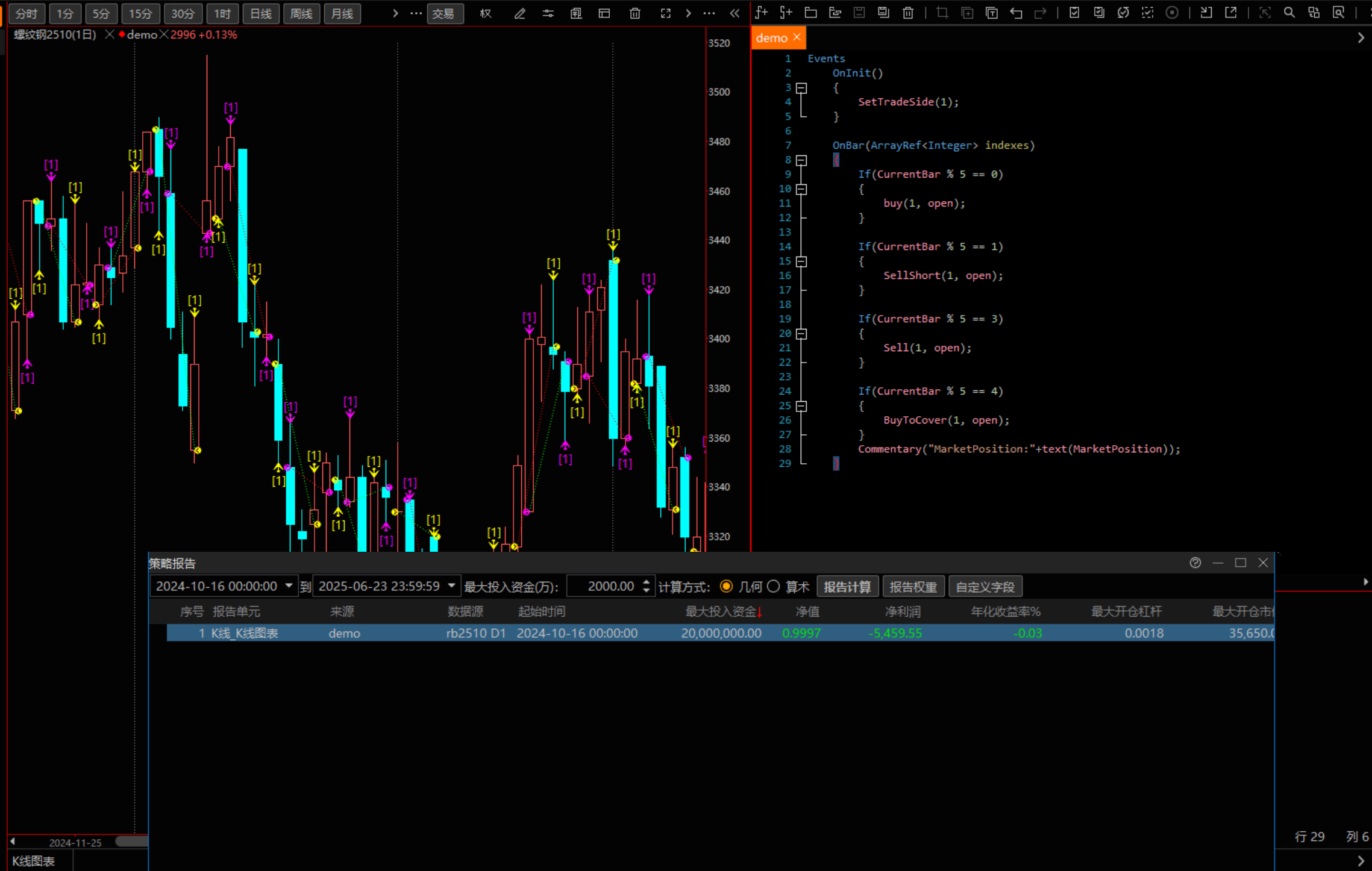1372x871 pixels.
Task: Select the demo code tab
Action: [x=771, y=38]
